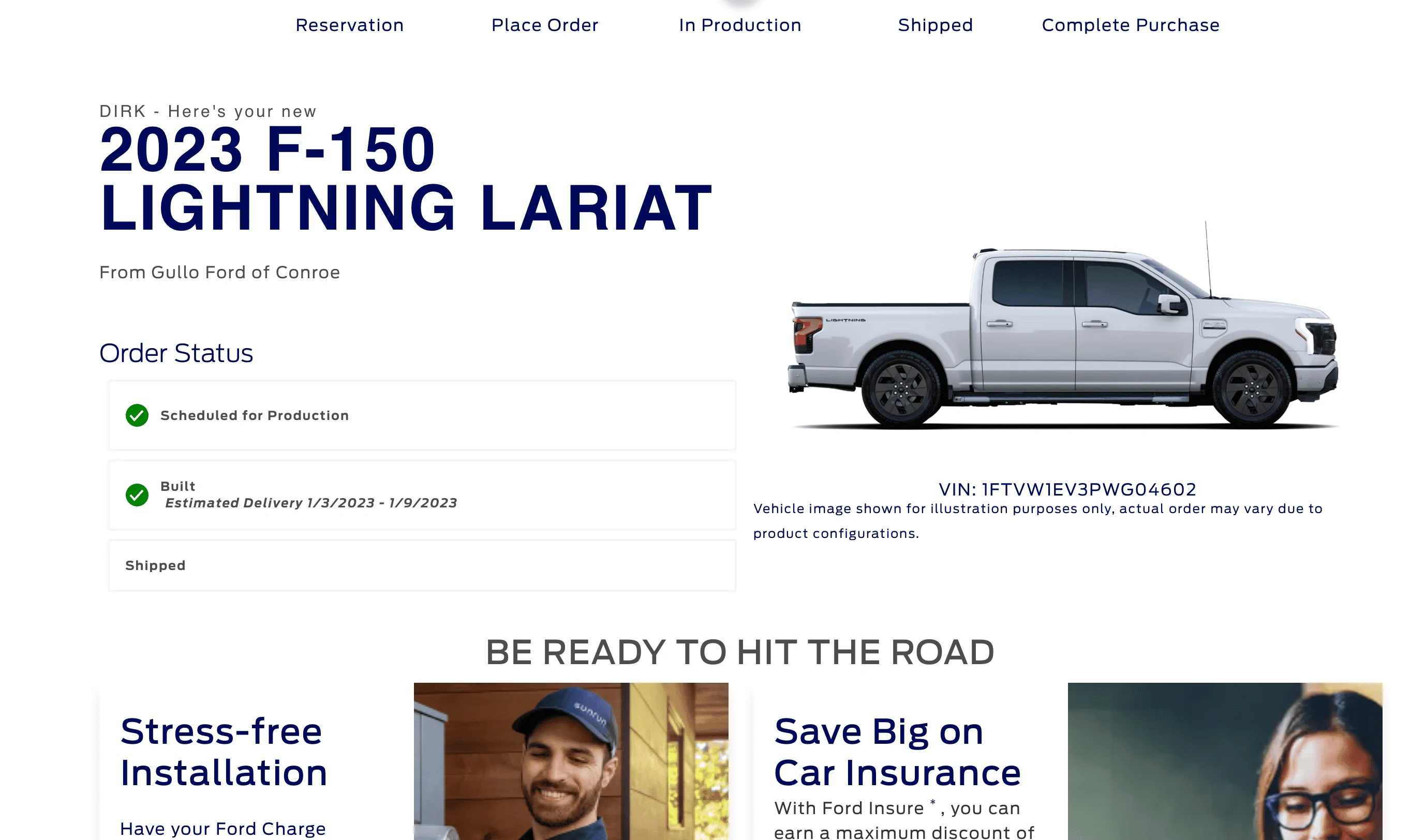The width and height of the screenshot is (1425, 840).
Task: Click 'Have your Ford Charge' text
Action: tap(223, 829)
